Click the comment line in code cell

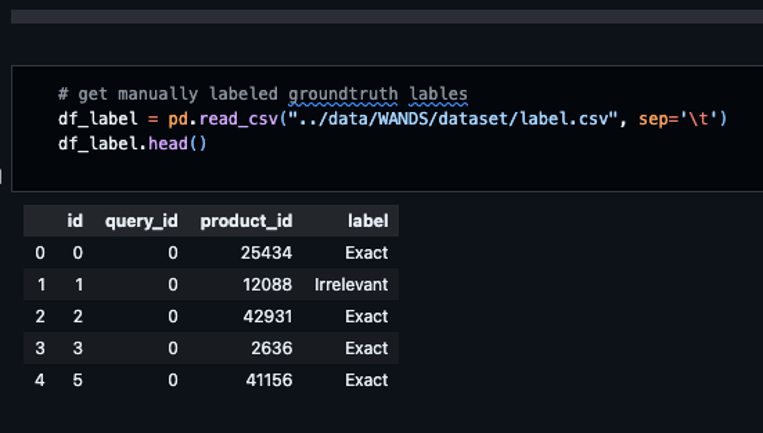click(263, 94)
